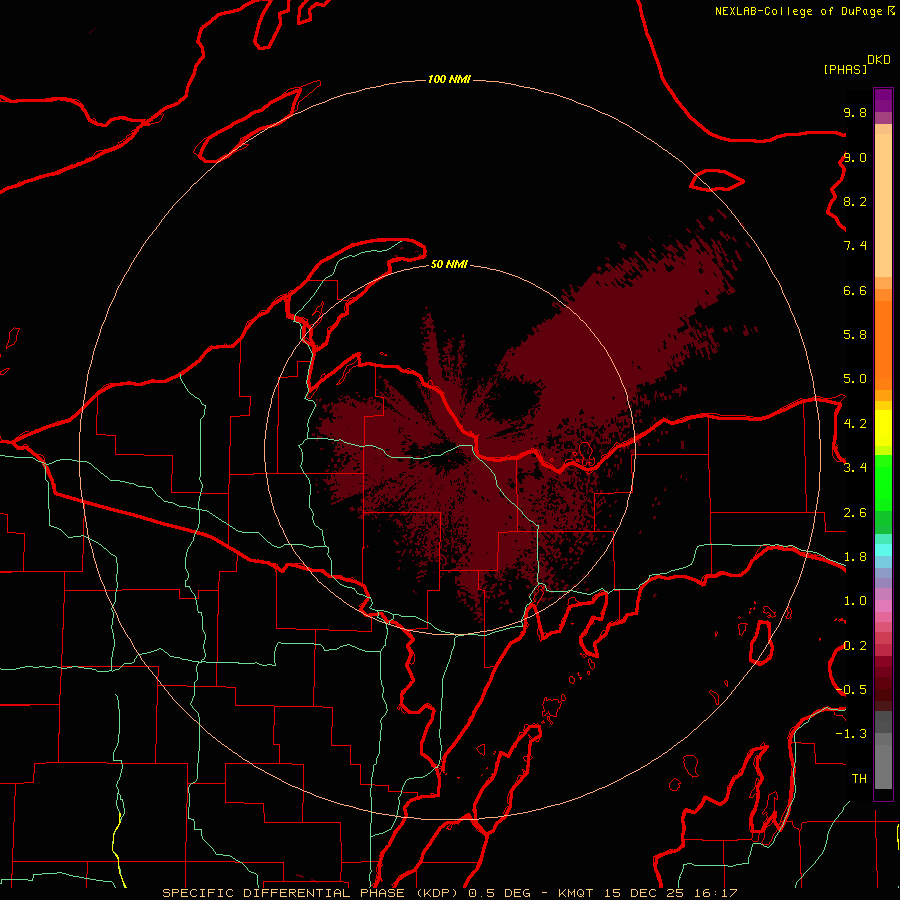900x900 pixels.
Task: Click the 1.0 value on the color scale
Action: [x=855, y=601]
